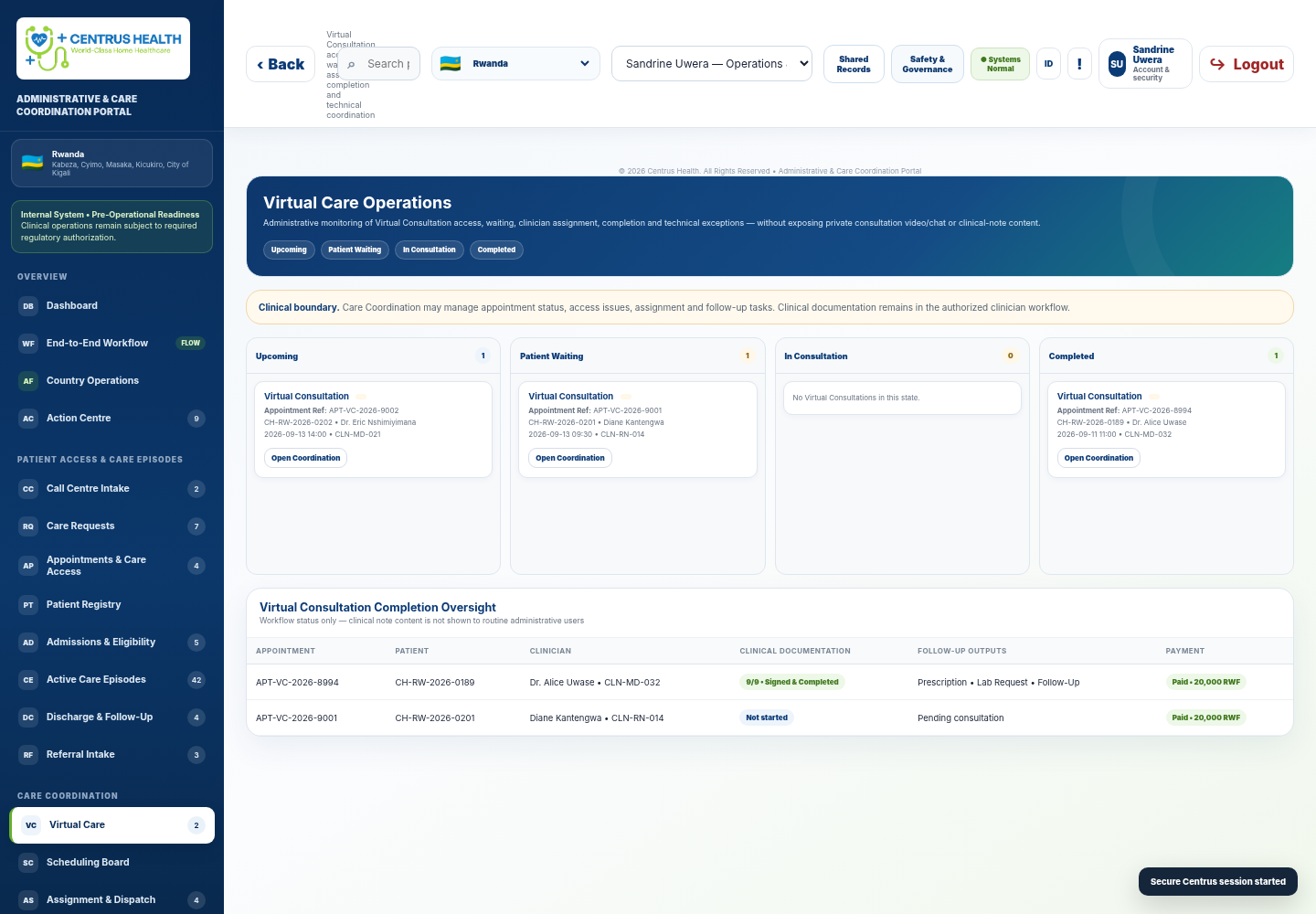Click the AP Appointments icon
This screenshot has width=1316, height=914.
[28, 566]
